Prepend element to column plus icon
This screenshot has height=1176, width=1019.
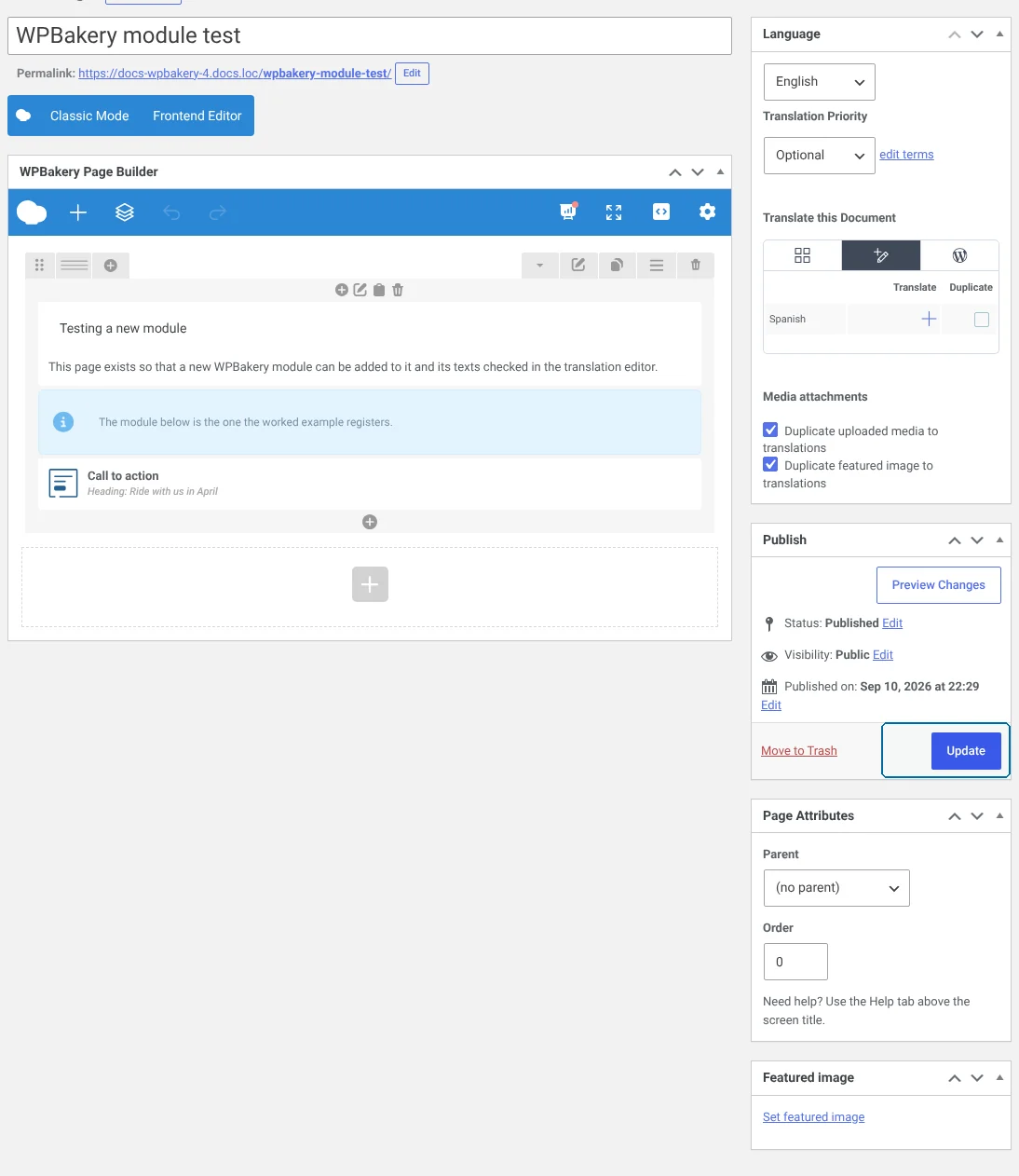(x=342, y=290)
